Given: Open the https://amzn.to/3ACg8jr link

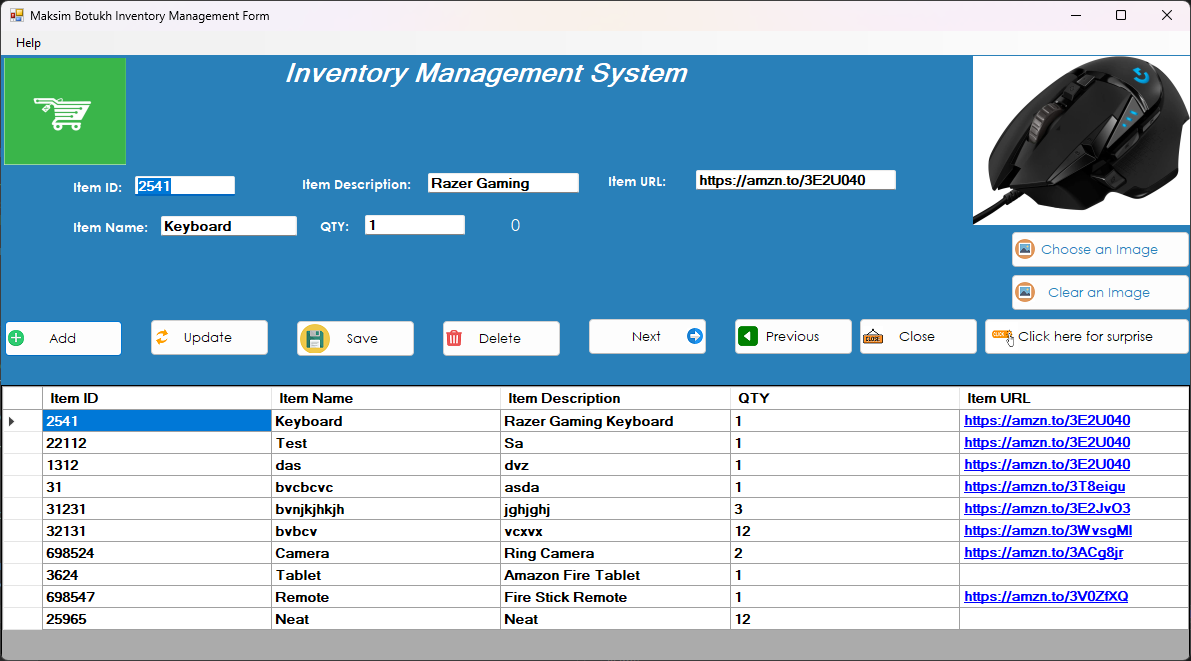Looking at the screenshot, I should pos(1044,552).
